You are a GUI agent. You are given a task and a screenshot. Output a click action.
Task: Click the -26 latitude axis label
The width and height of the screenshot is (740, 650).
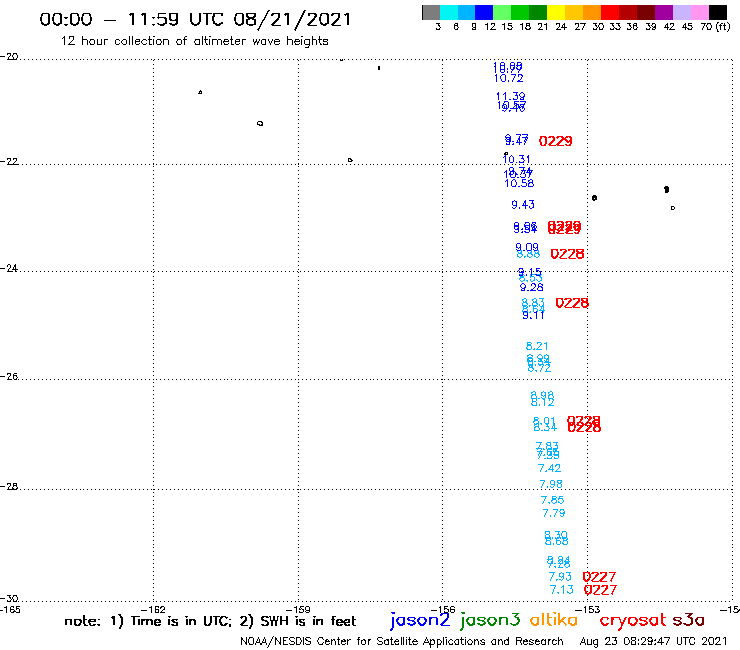[x=9, y=377]
